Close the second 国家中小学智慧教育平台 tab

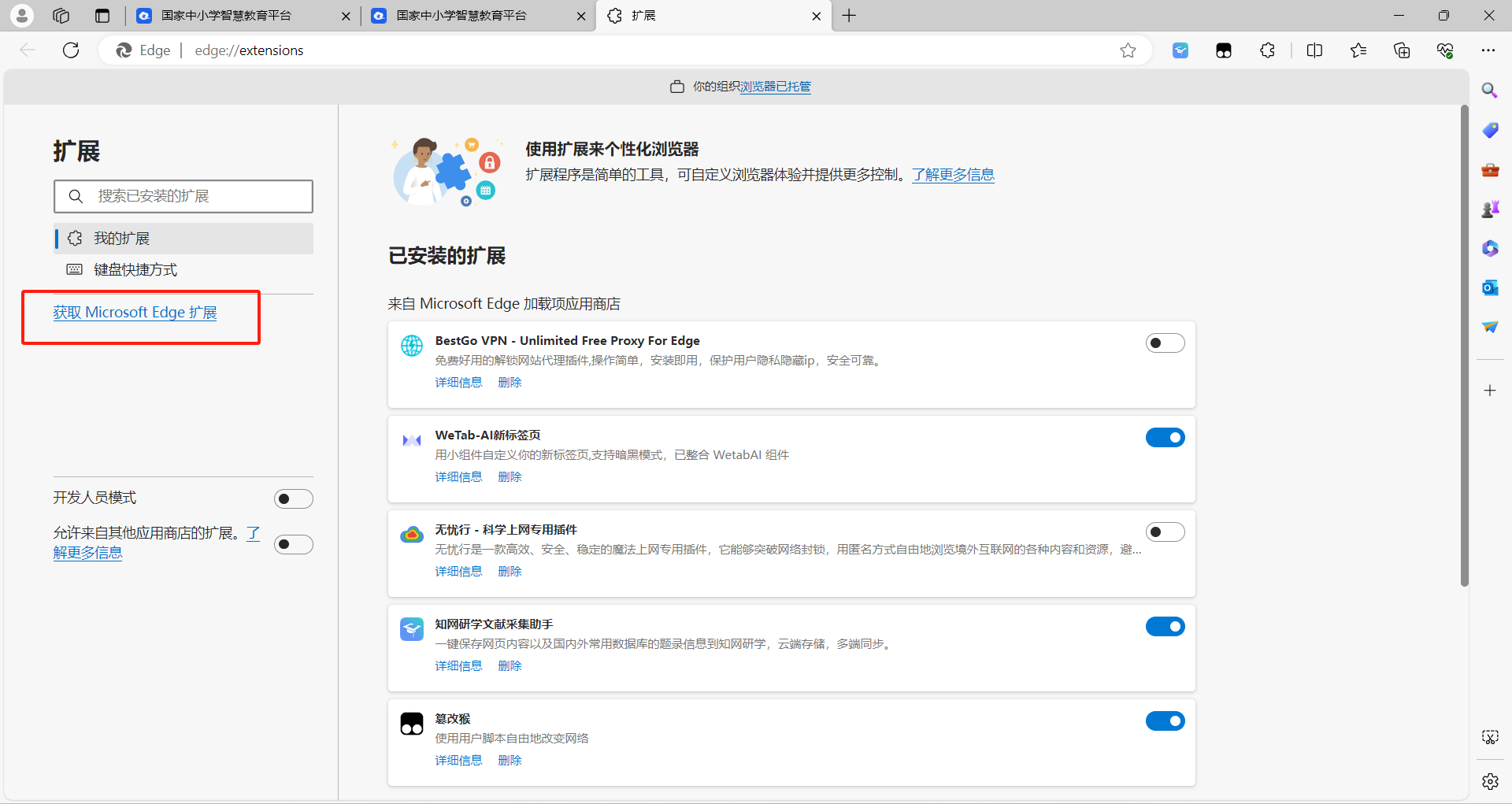[581, 16]
